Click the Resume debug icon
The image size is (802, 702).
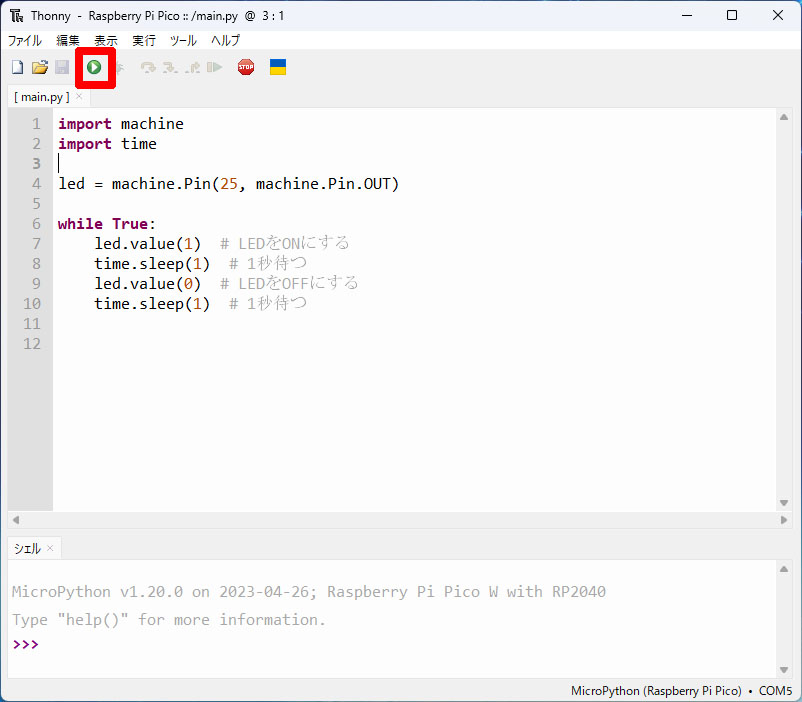point(214,67)
